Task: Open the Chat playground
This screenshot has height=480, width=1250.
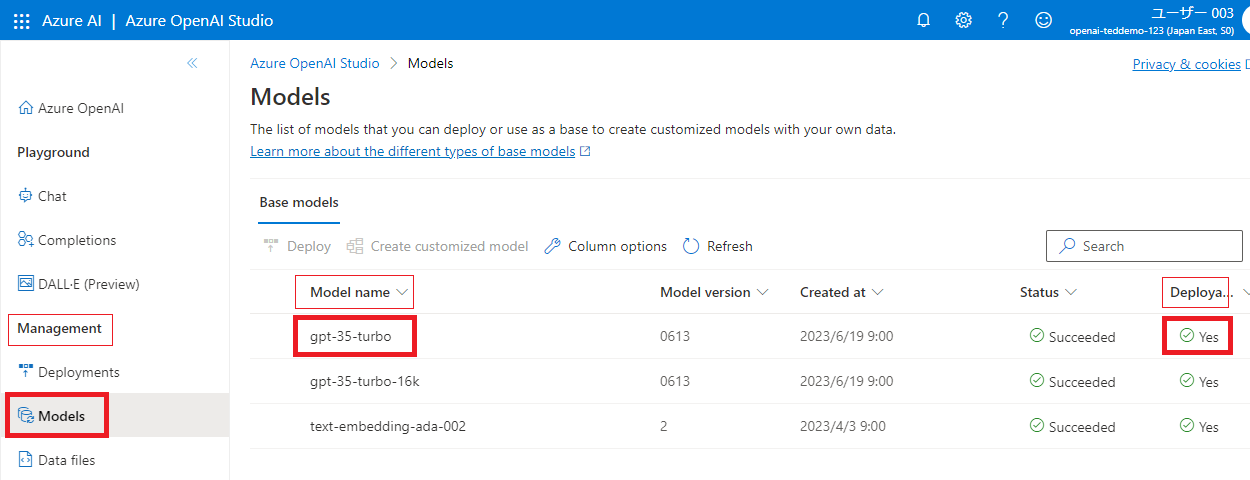Action: click(x=43, y=196)
